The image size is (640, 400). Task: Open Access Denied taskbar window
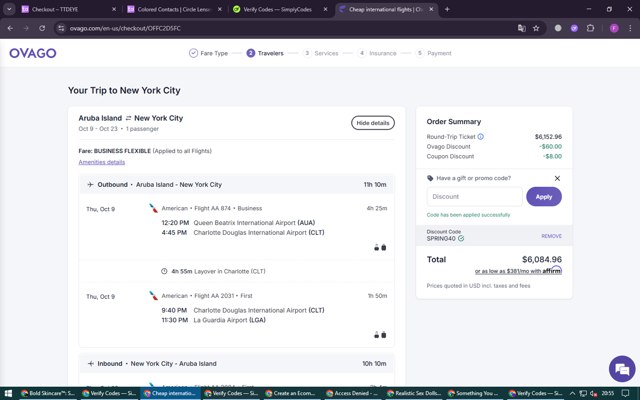click(x=352, y=393)
